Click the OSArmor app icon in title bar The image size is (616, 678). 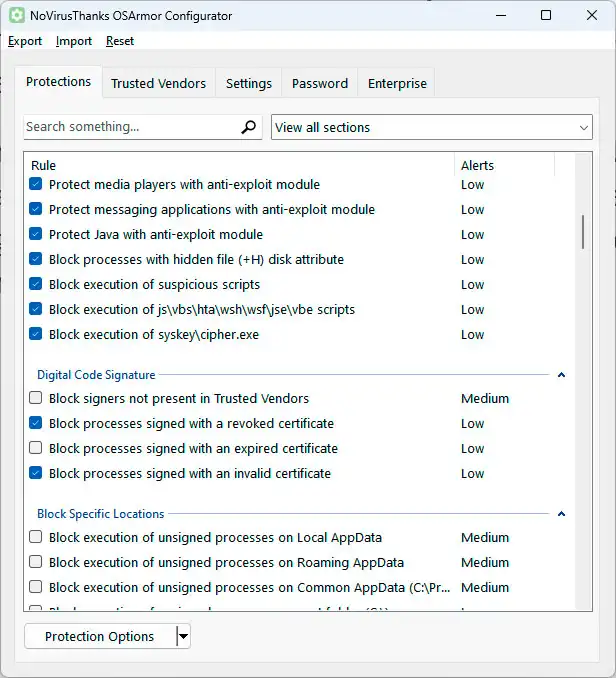tap(16, 16)
